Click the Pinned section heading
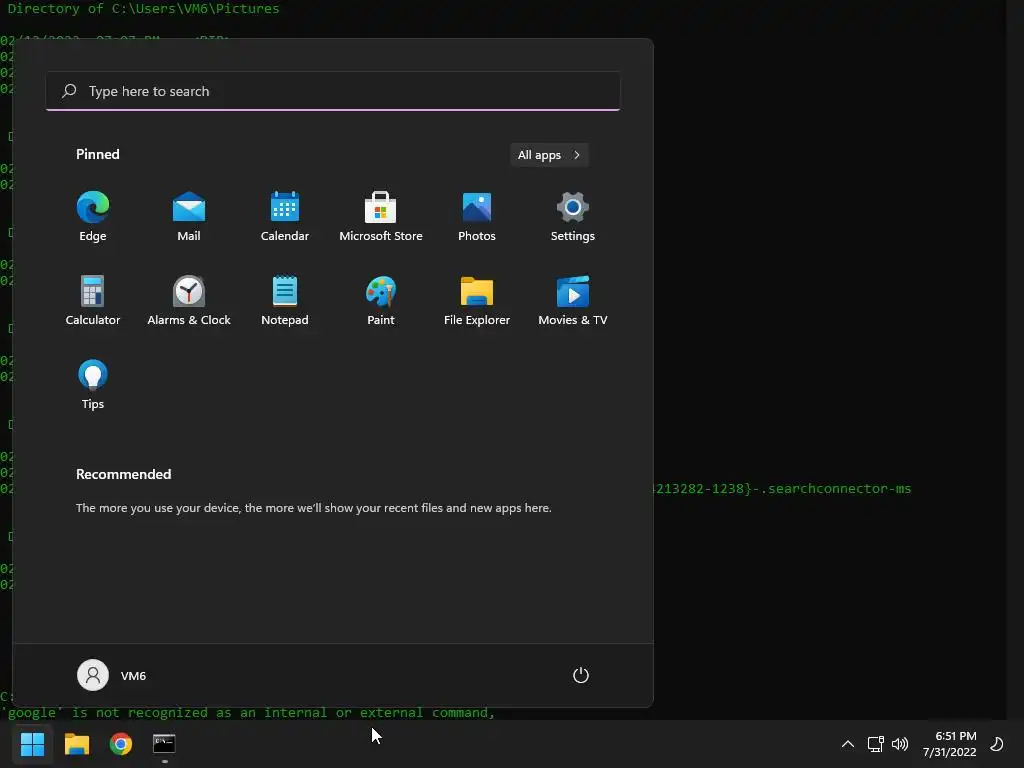Viewport: 1024px width, 768px height. click(98, 154)
